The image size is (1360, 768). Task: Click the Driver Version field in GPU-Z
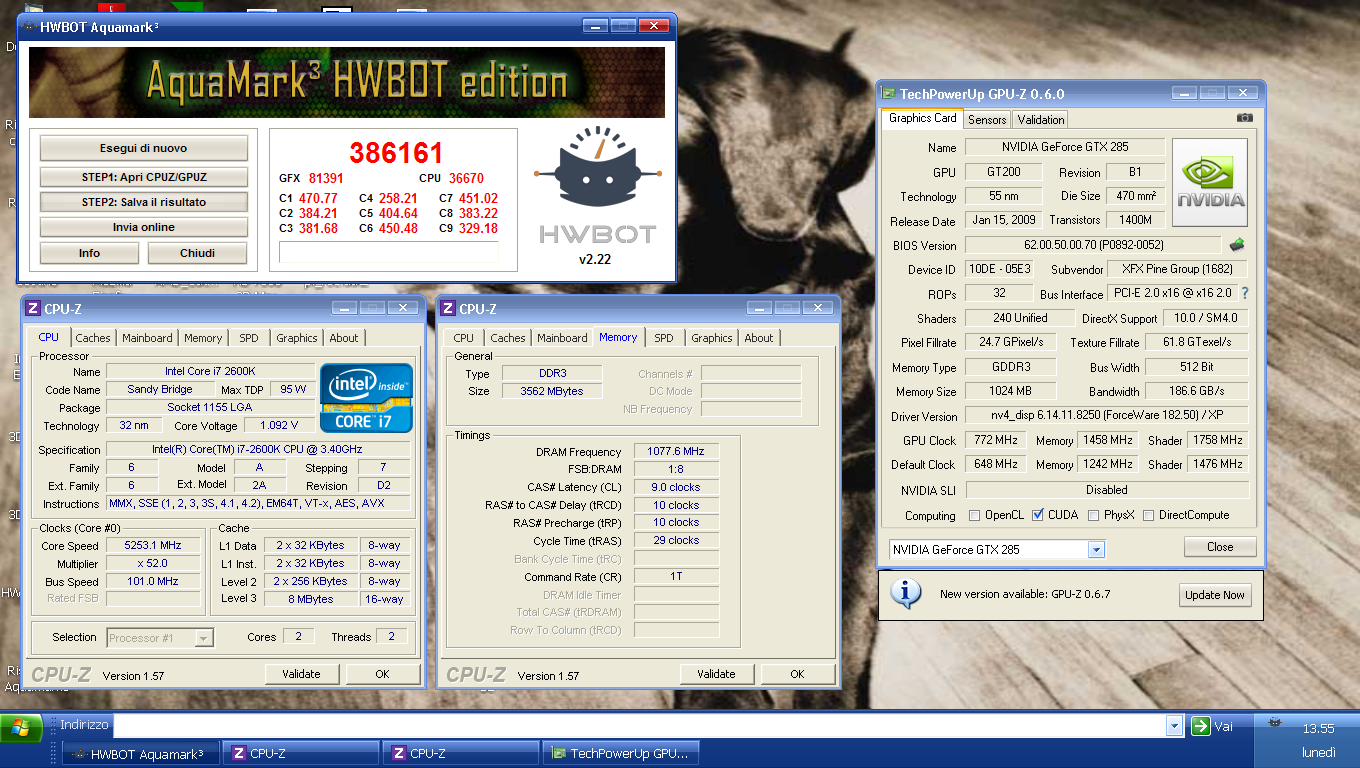point(1107,416)
